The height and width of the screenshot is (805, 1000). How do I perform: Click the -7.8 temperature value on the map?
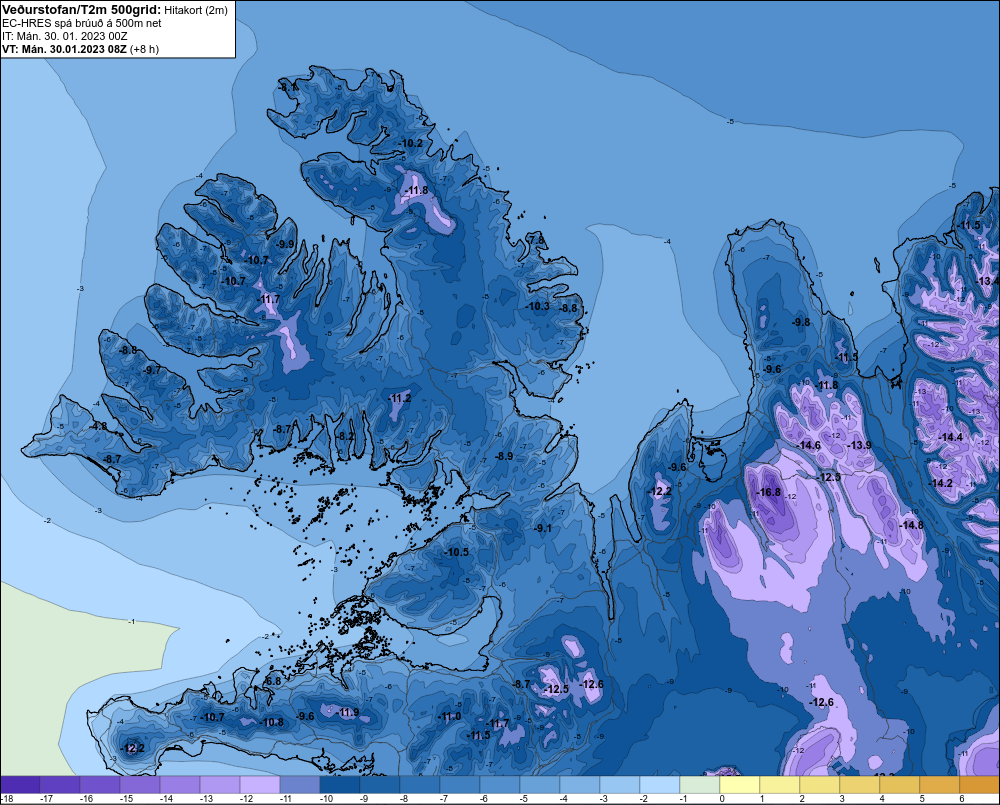[x=536, y=240]
